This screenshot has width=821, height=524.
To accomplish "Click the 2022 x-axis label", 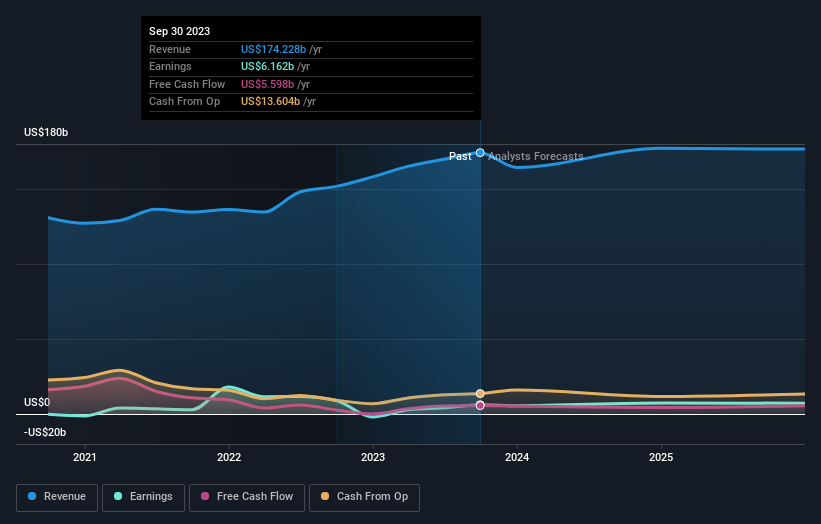I will (229, 458).
